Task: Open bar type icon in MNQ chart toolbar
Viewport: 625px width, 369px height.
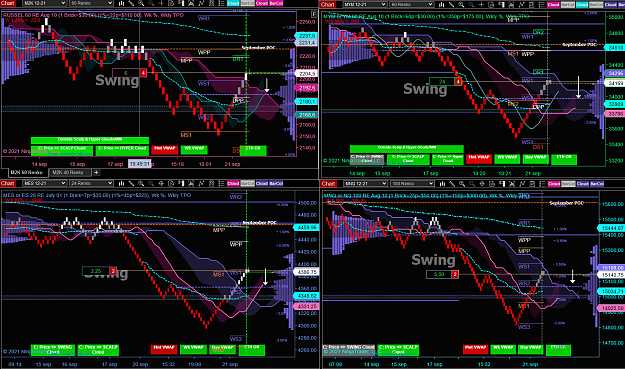Action: click(442, 184)
